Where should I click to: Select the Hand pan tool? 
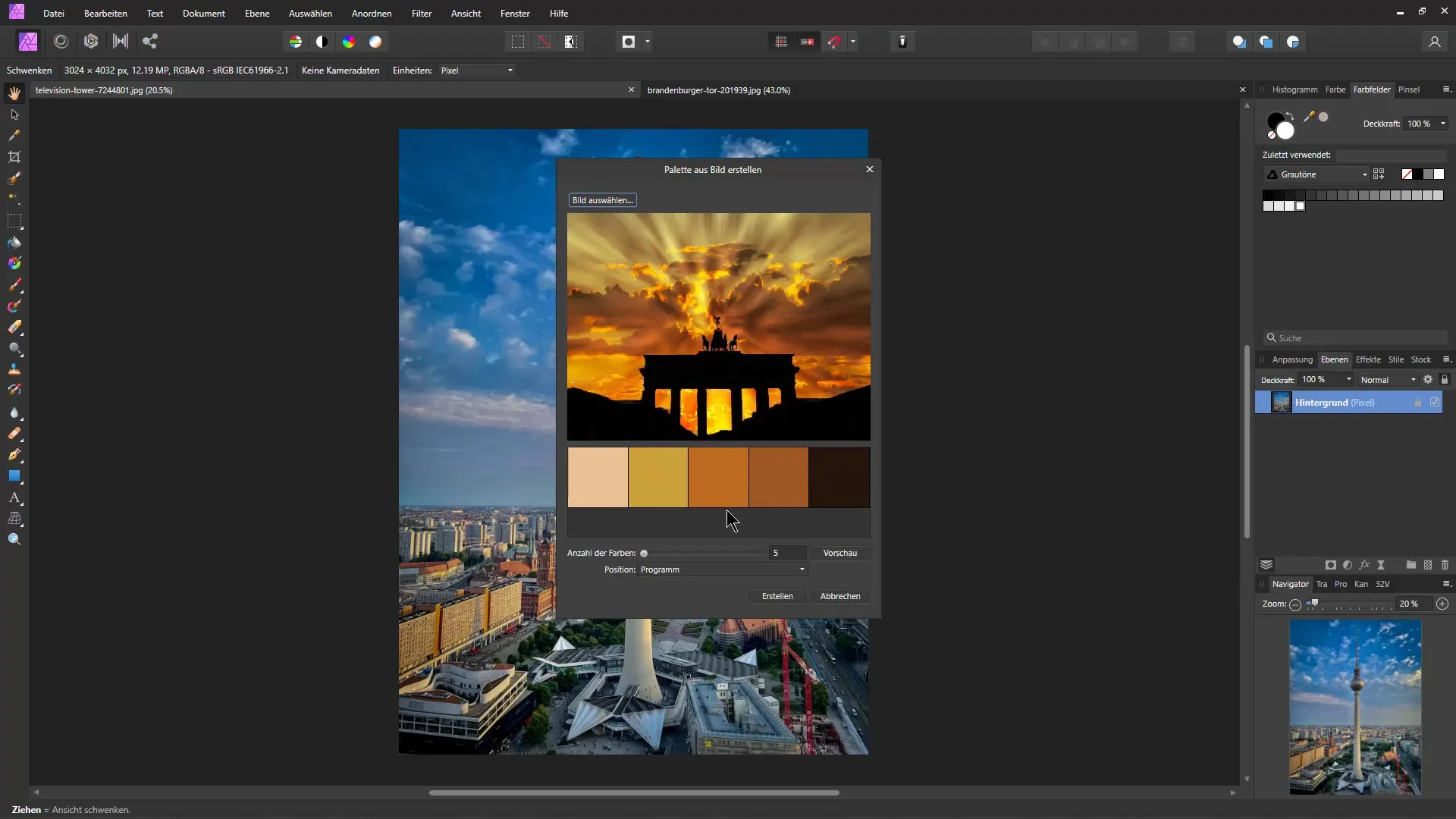point(14,93)
